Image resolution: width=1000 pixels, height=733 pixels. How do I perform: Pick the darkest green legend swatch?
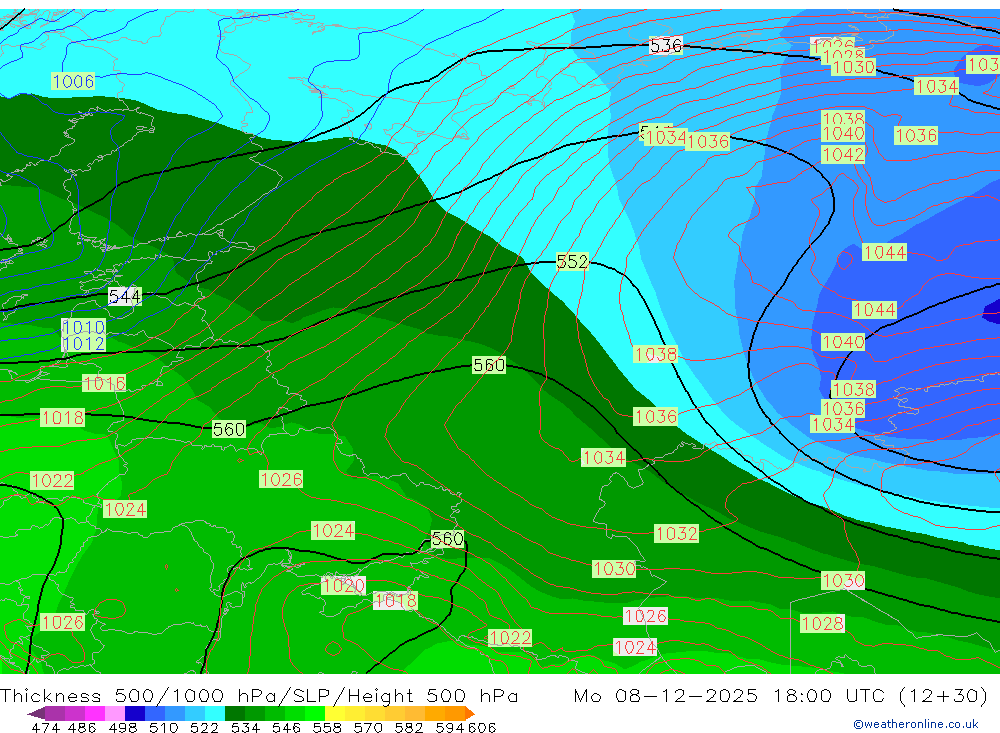[x=235, y=713]
